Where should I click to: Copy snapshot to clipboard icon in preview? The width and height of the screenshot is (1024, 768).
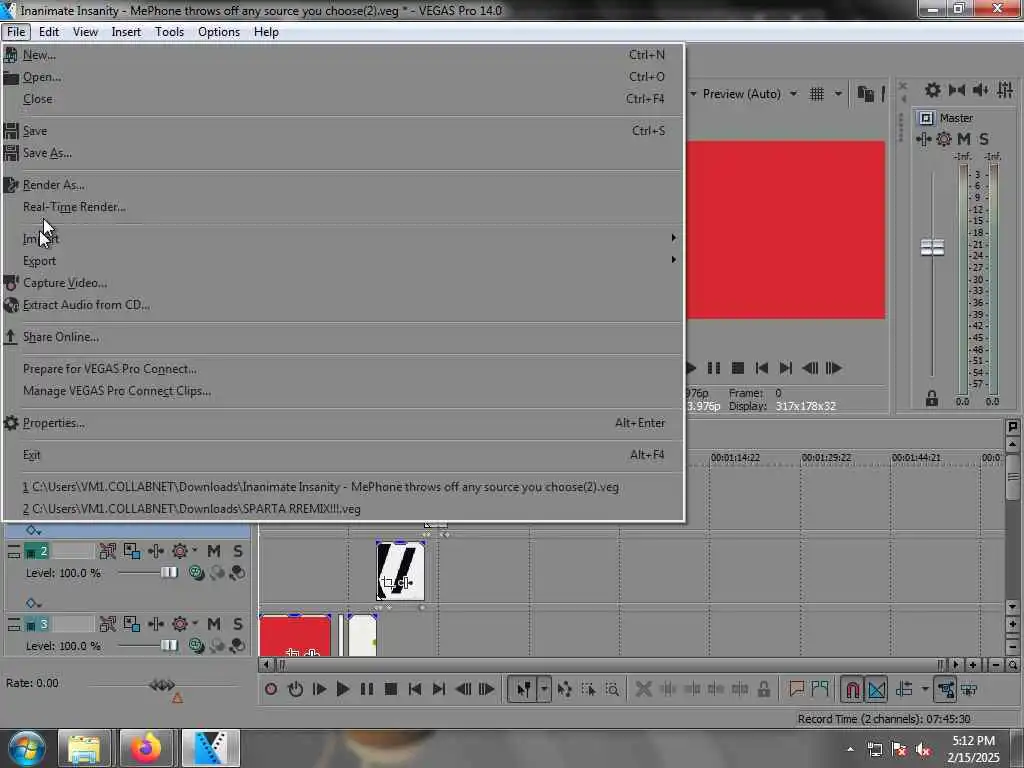coord(865,94)
